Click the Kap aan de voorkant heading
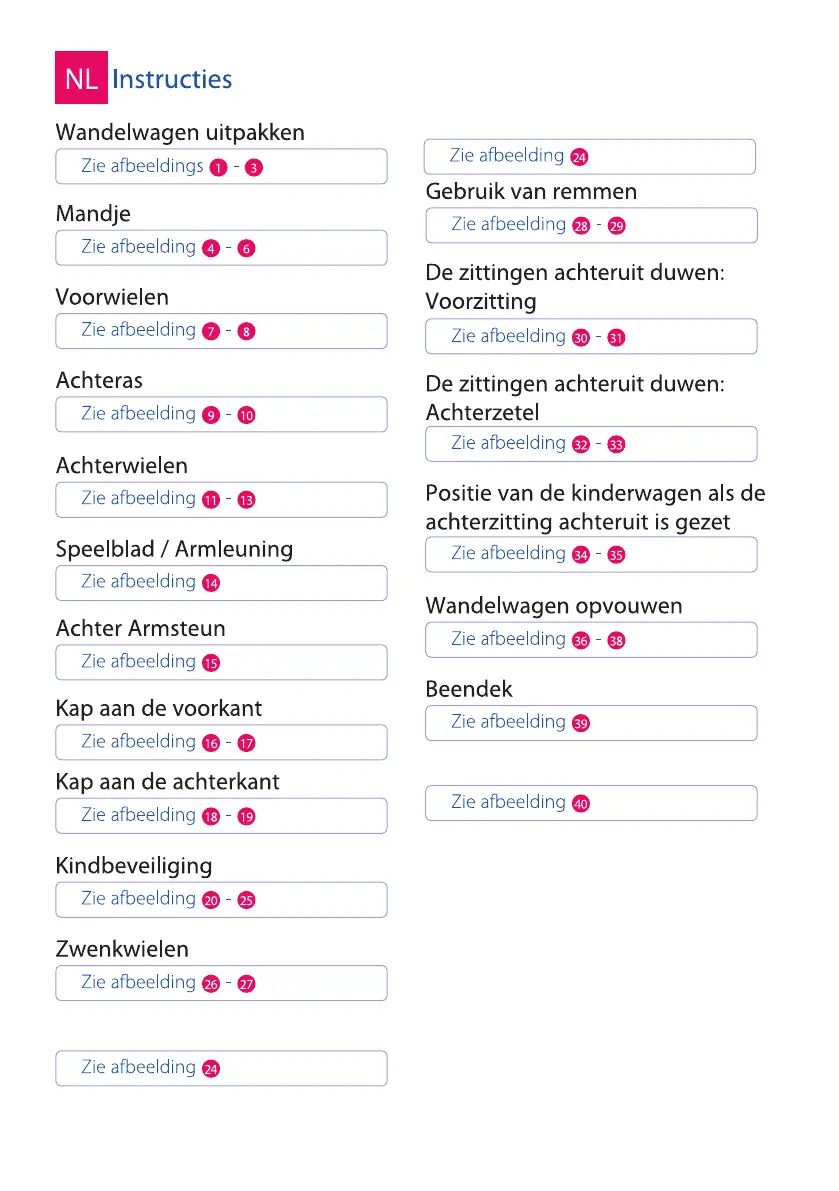This screenshot has width=839, height=1191. (158, 709)
